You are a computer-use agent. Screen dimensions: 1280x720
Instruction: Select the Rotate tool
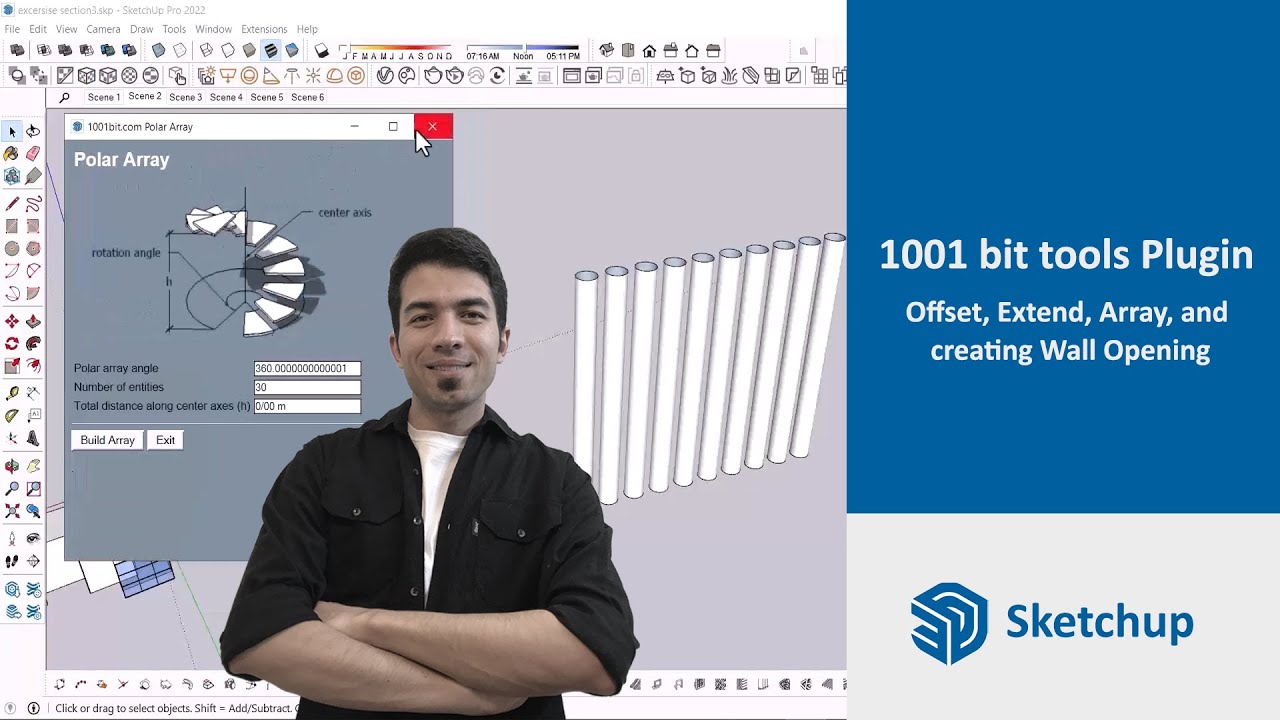(x=12, y=343)
